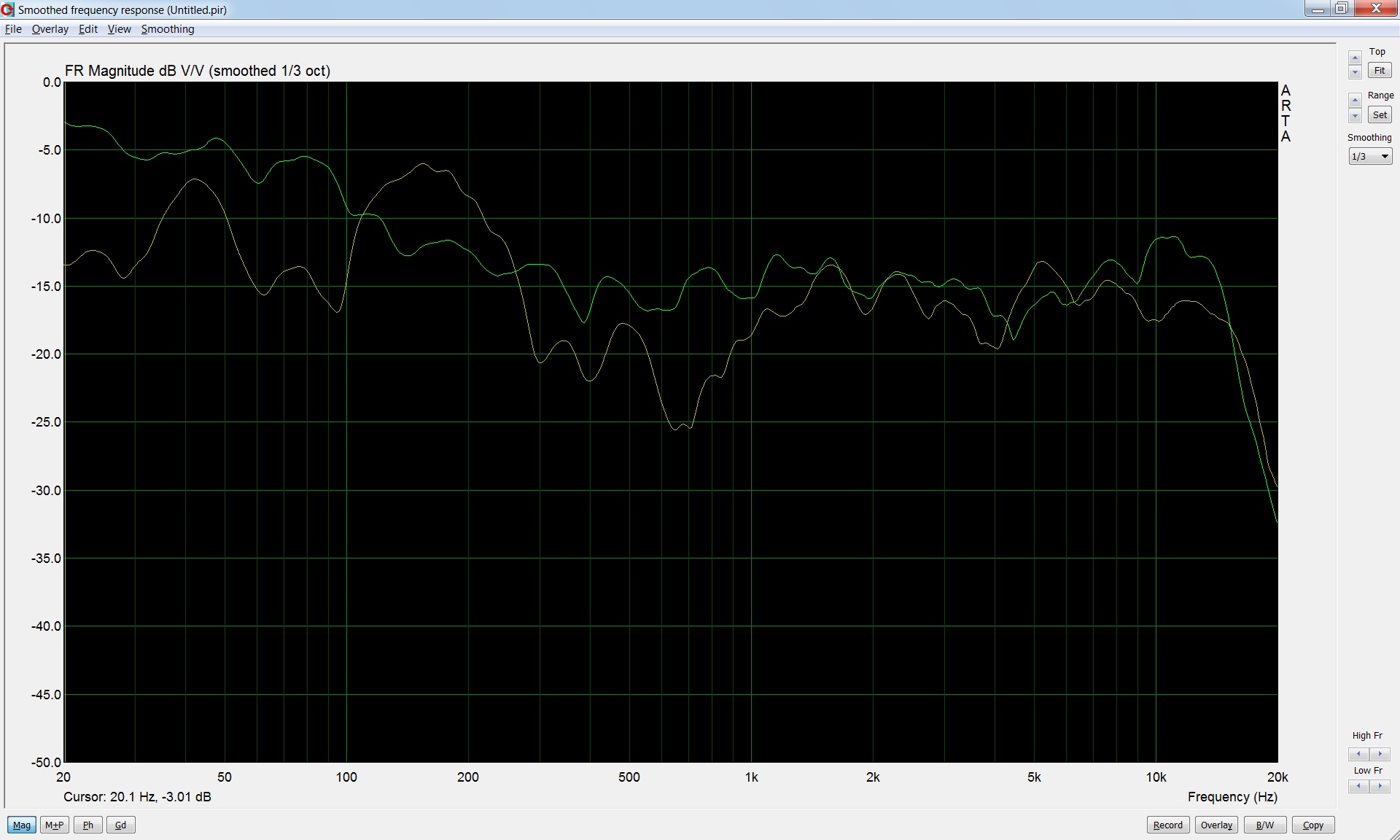Image resolution: width=1400 pixels, height=840 pixels.
Task: Click the Fit button under Top
Action: [x=1379, y=71]
